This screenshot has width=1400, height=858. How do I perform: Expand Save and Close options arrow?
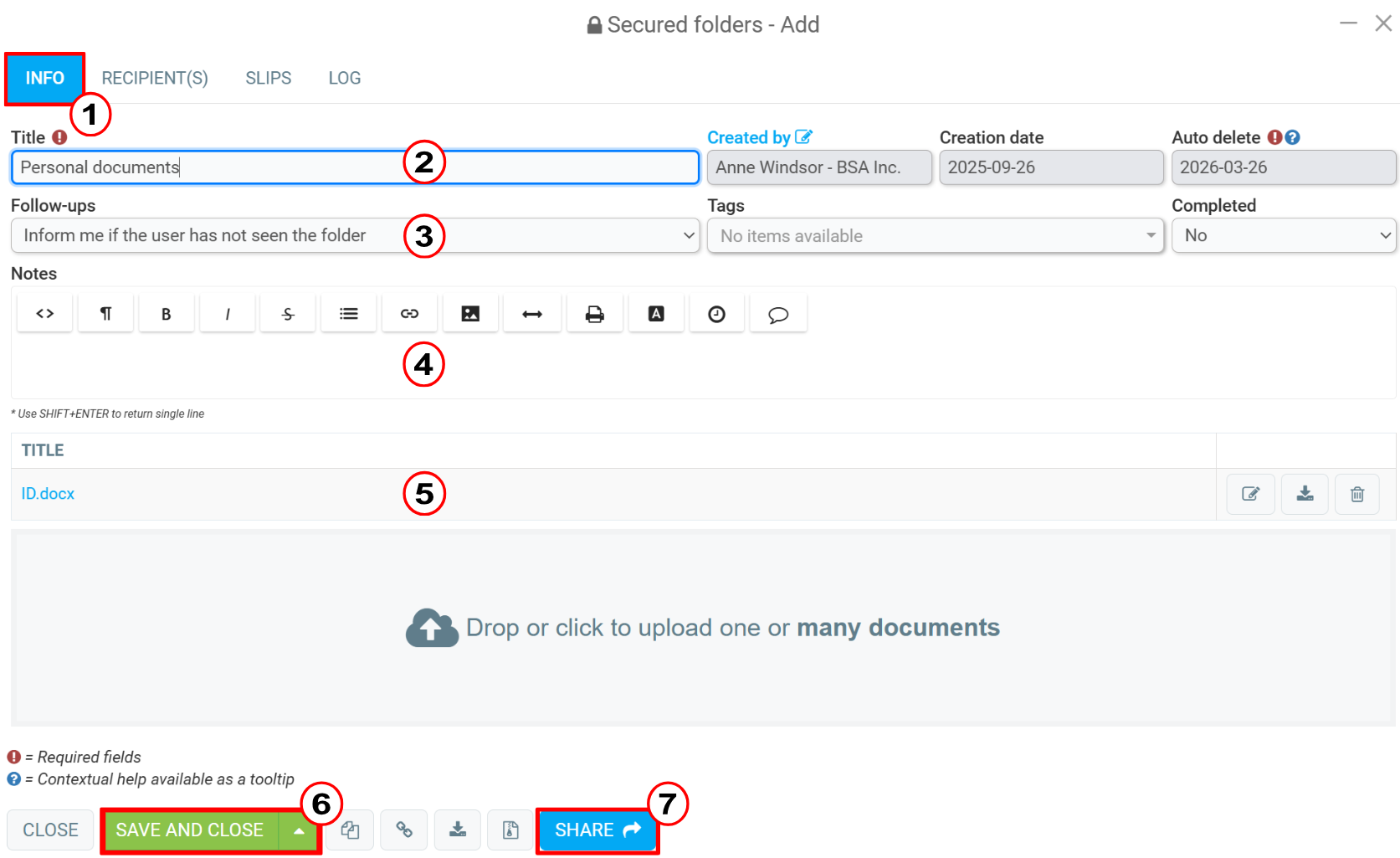(299, 830)
